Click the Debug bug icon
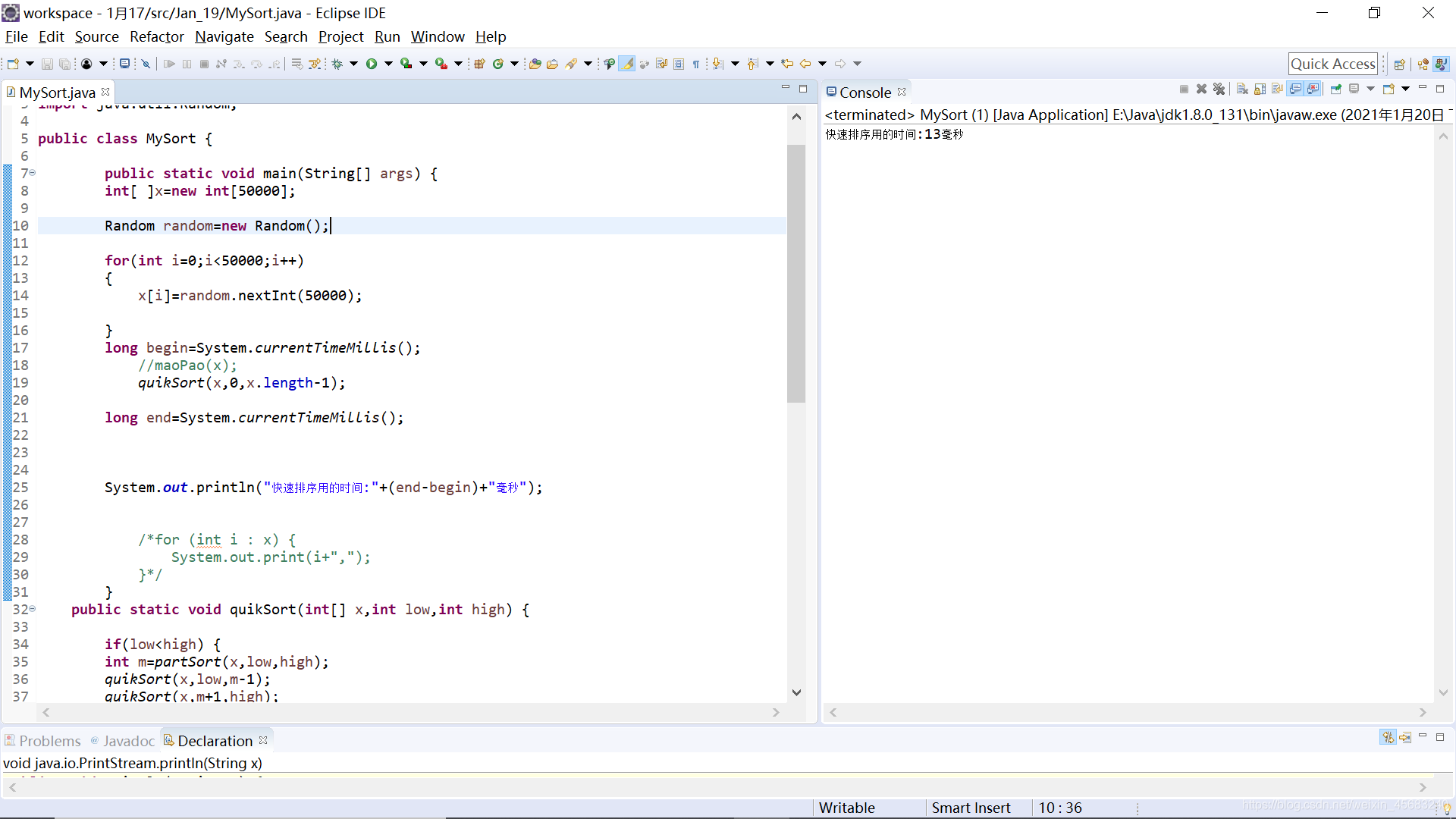This screenshot has height=819, width=1456. [x=337, y=64]
